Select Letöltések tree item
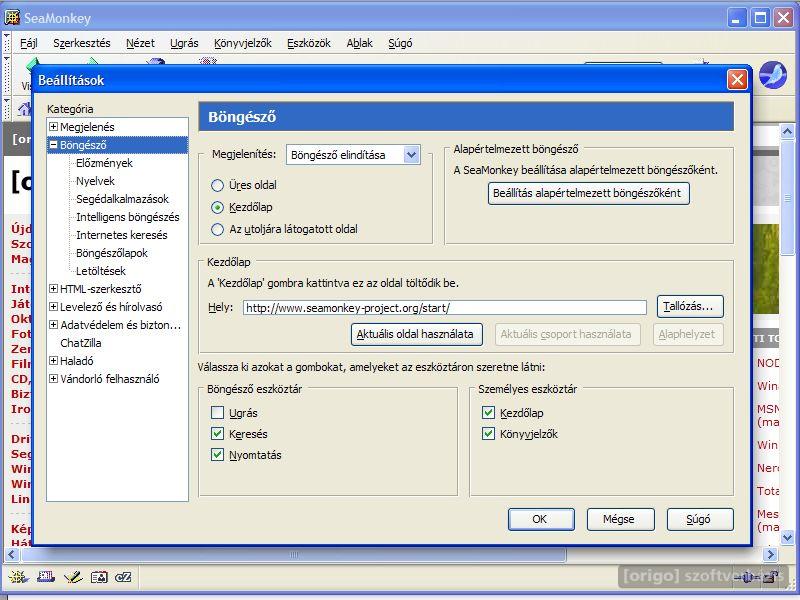Viewport: 800px width, 600px height. tap(101, 271)
